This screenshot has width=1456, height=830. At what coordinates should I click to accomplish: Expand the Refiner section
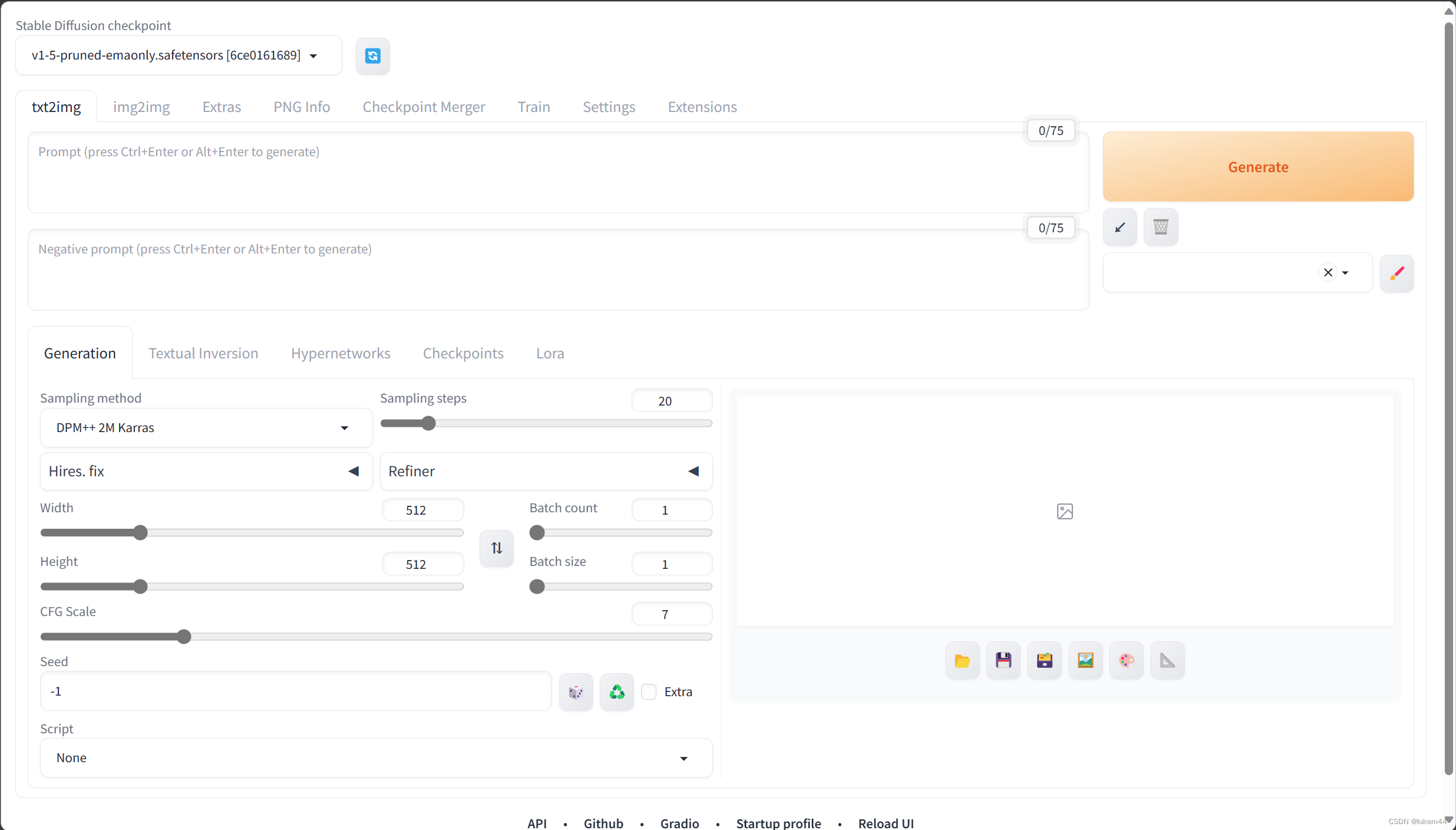(546, 471)
